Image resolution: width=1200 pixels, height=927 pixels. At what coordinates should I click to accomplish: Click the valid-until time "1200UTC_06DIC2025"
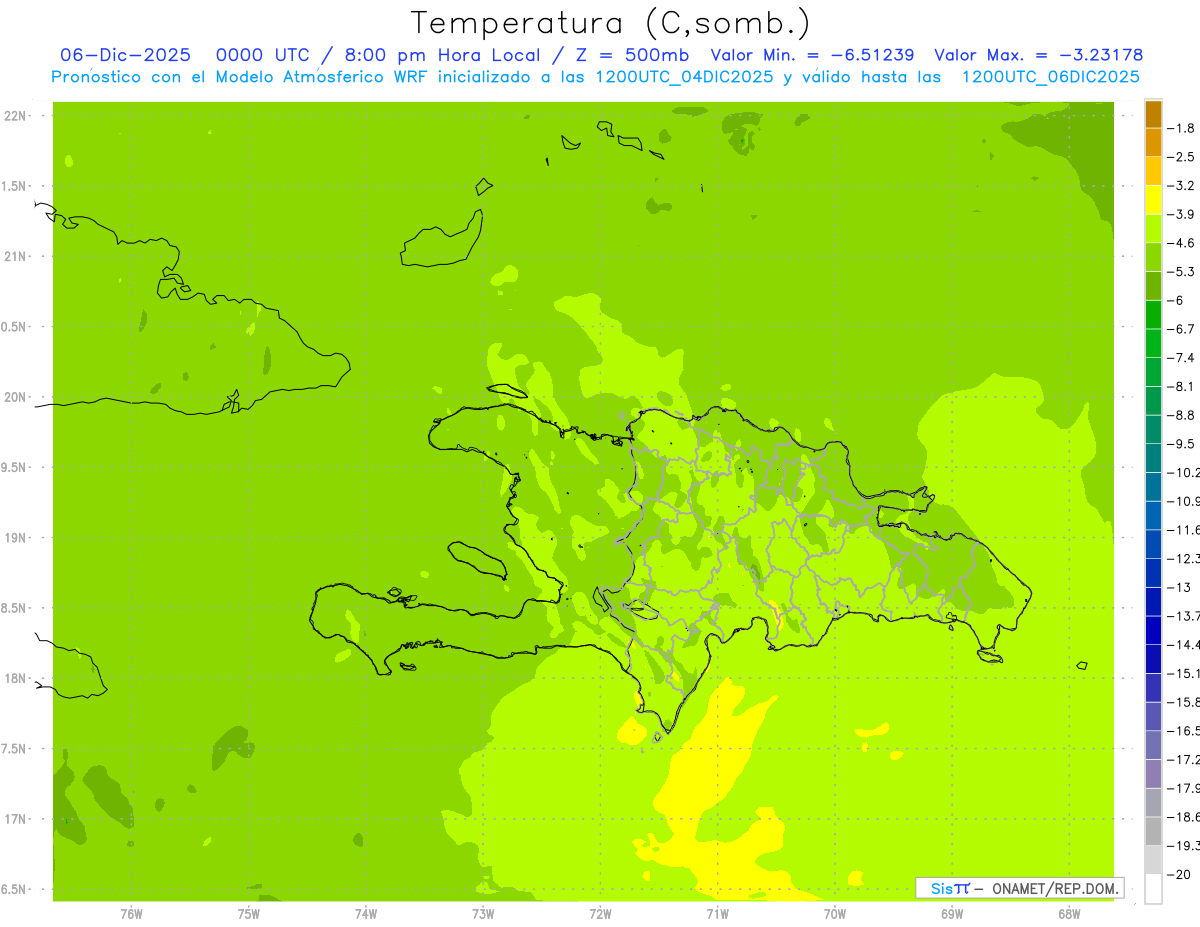[1050, 77]
